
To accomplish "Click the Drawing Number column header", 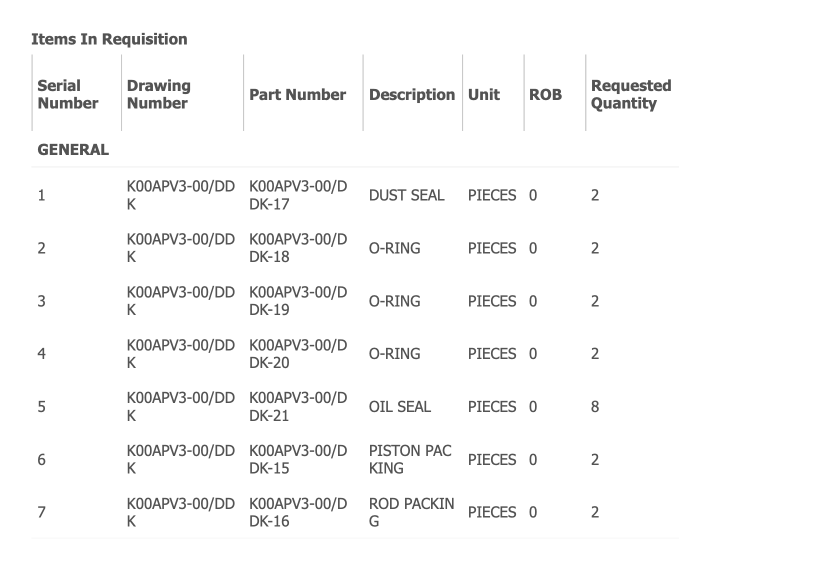I will pyautogui.click(x=158, y=94).
